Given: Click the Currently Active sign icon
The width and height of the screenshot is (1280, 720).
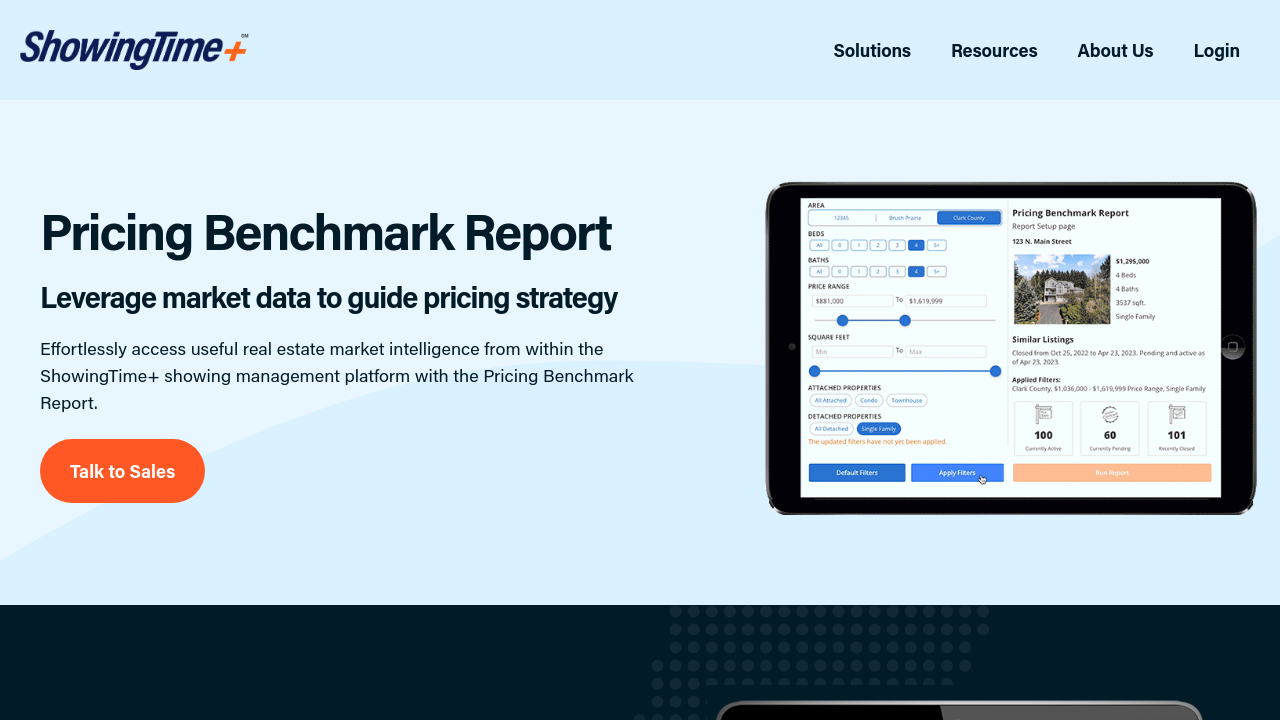Looking at the screenshot, I should click(x=1043, y=415).
